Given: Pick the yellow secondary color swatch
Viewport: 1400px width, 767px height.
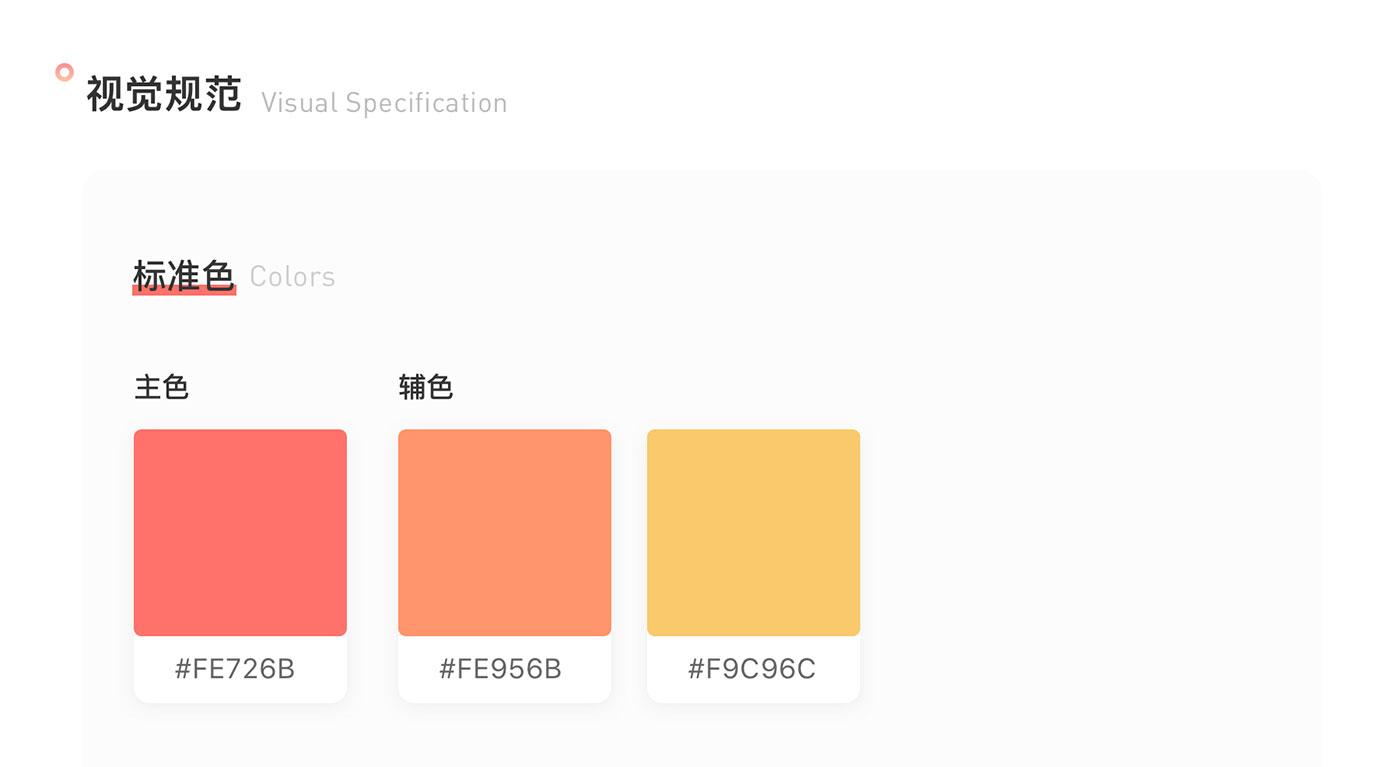Looking at the screenshot, I should tap(753, 532).
